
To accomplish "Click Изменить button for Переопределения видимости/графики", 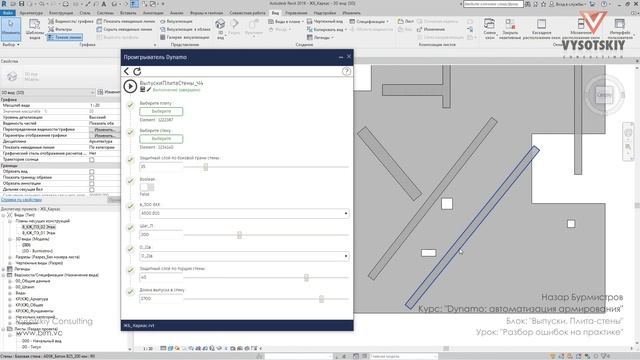I will [104, 129].
